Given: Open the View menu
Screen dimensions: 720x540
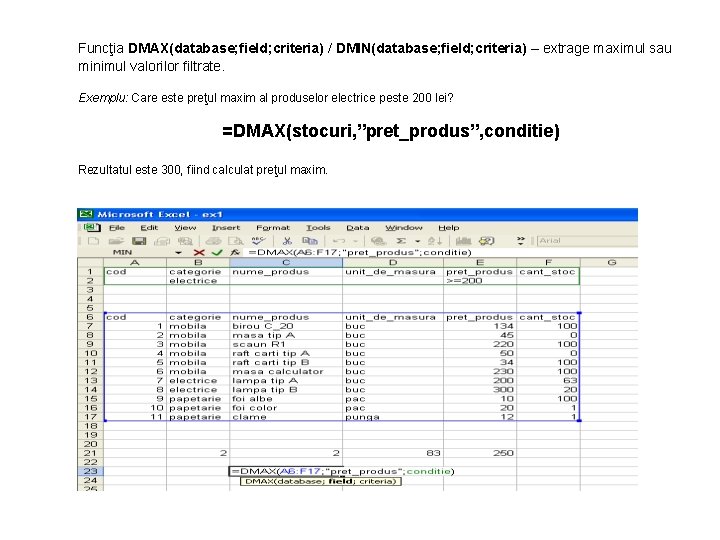Looking at the screenshot, I should pos(185,228).
